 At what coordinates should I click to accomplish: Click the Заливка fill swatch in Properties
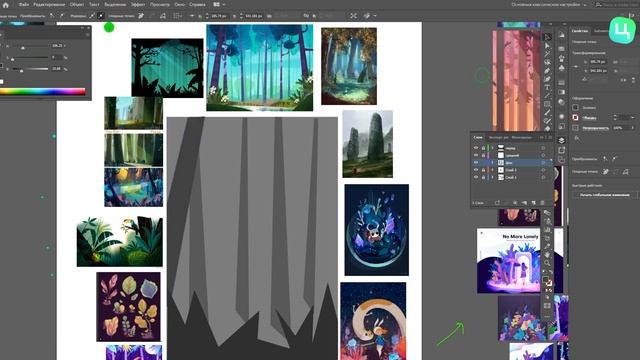[575, 107]
